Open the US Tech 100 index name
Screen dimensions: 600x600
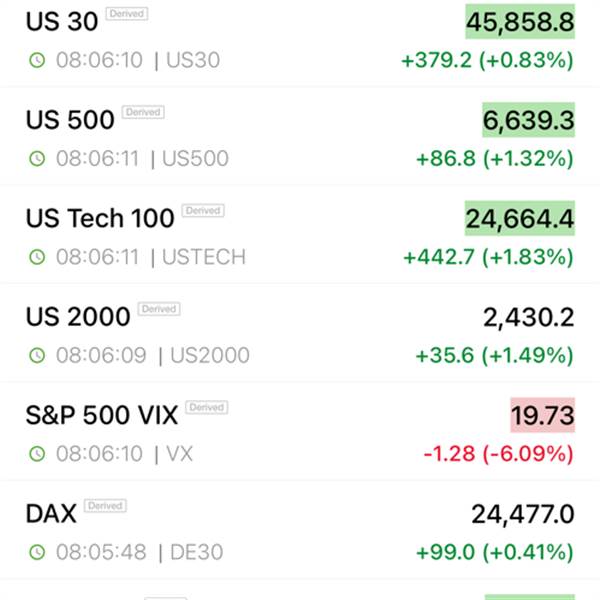tap(100, 218)
